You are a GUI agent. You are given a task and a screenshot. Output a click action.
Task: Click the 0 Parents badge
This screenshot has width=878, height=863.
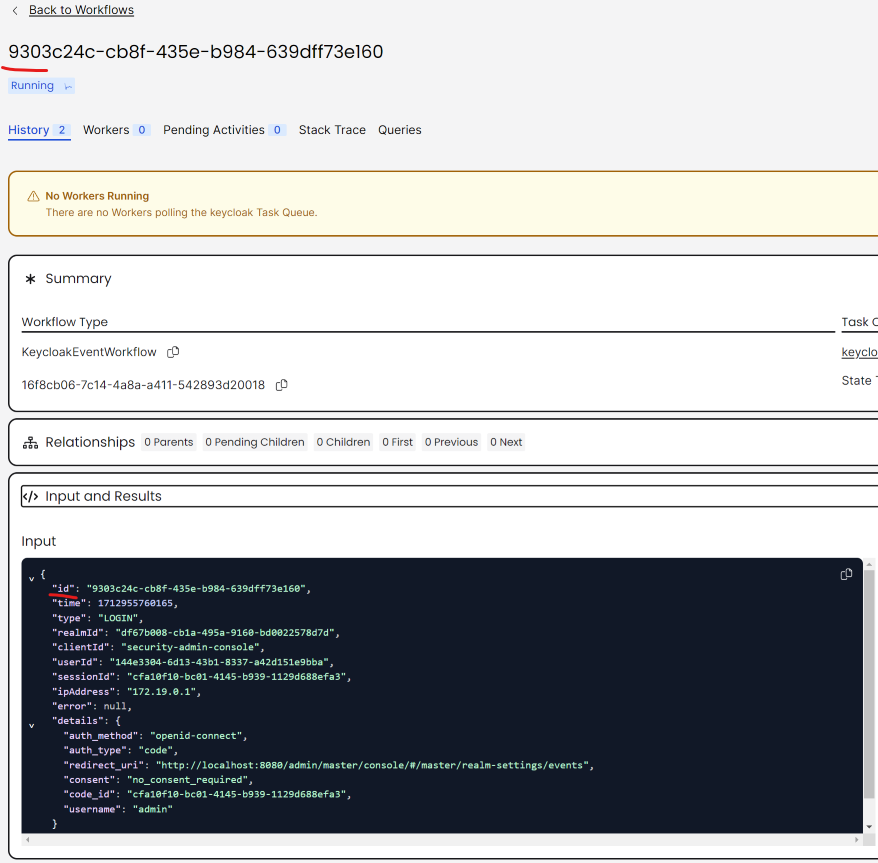point(169,442)
